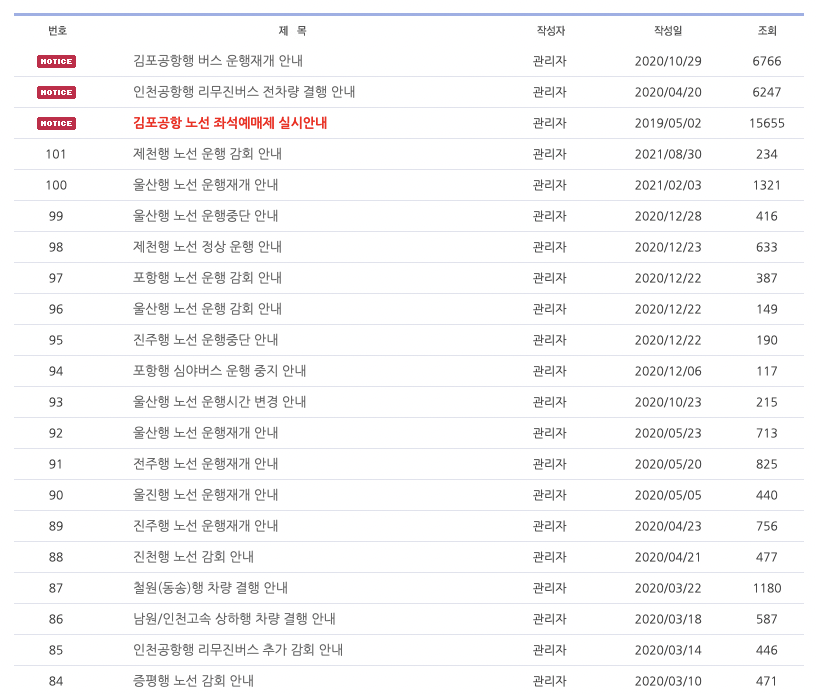Click the 작성일 column header
Image resolution: width=816 pixels, height=694 pixels.
pyautogui.click(x=668, y=31)
